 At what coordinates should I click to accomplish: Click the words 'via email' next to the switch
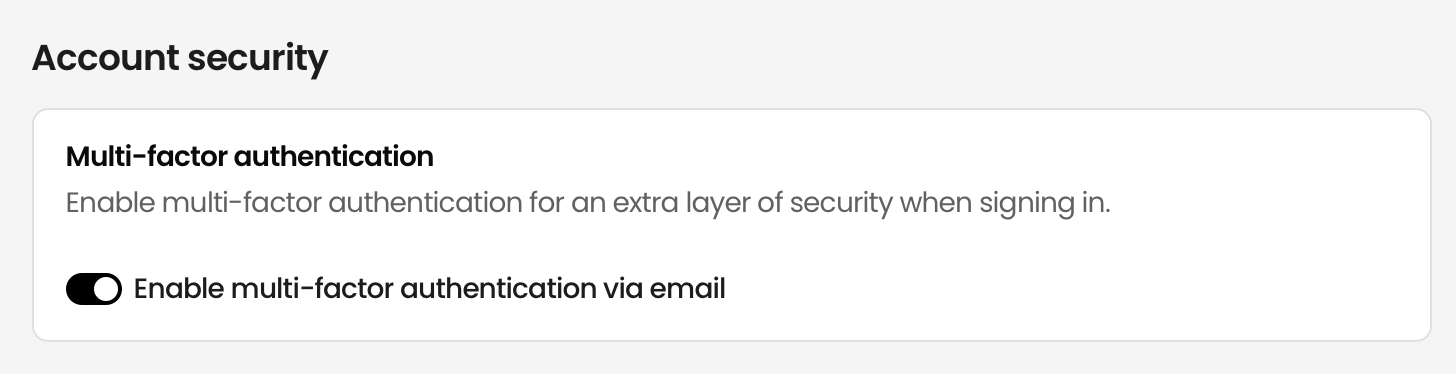tap(664, 289)
